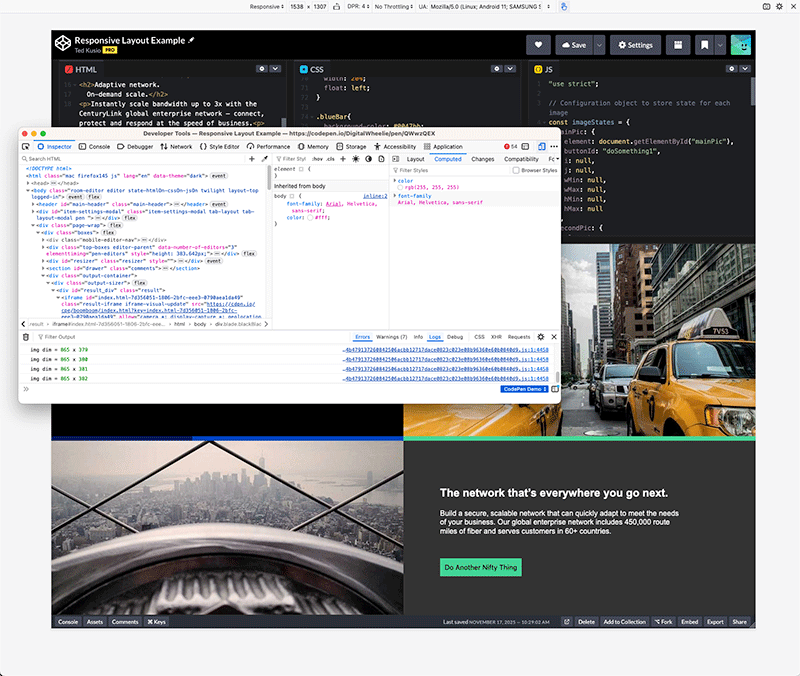Toggle the Errors filter in the console
The image size is (800, 676).
pyautogui.click(x=362, y=337)
